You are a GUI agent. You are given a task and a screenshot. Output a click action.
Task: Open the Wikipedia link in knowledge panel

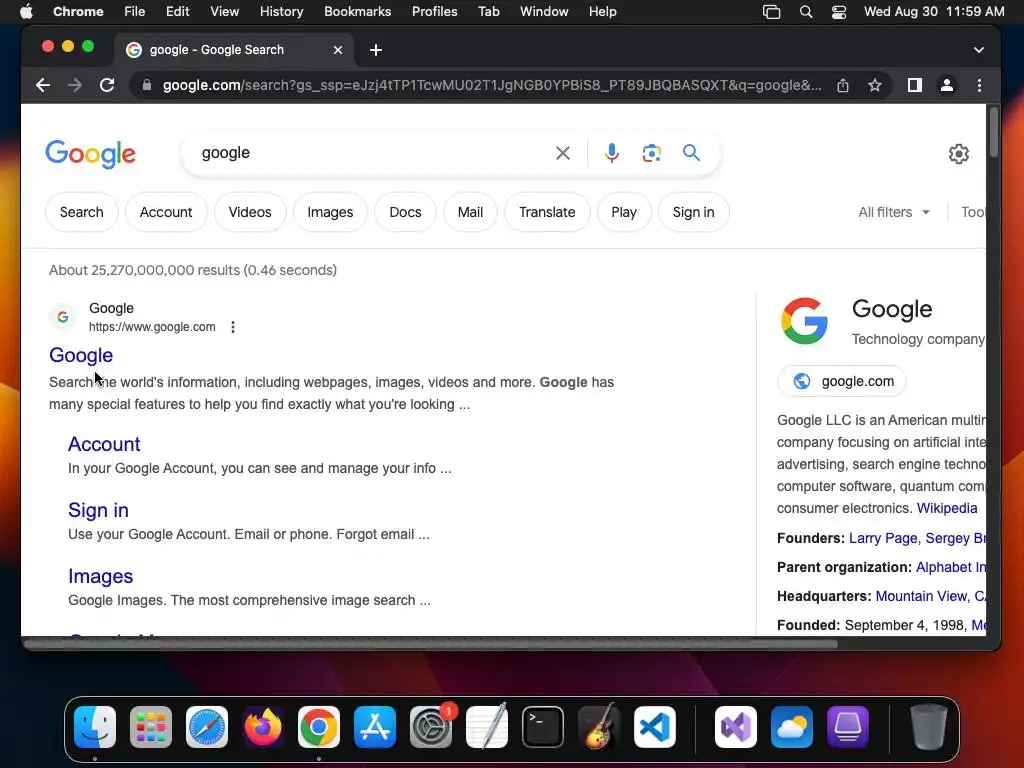point(947,508)
